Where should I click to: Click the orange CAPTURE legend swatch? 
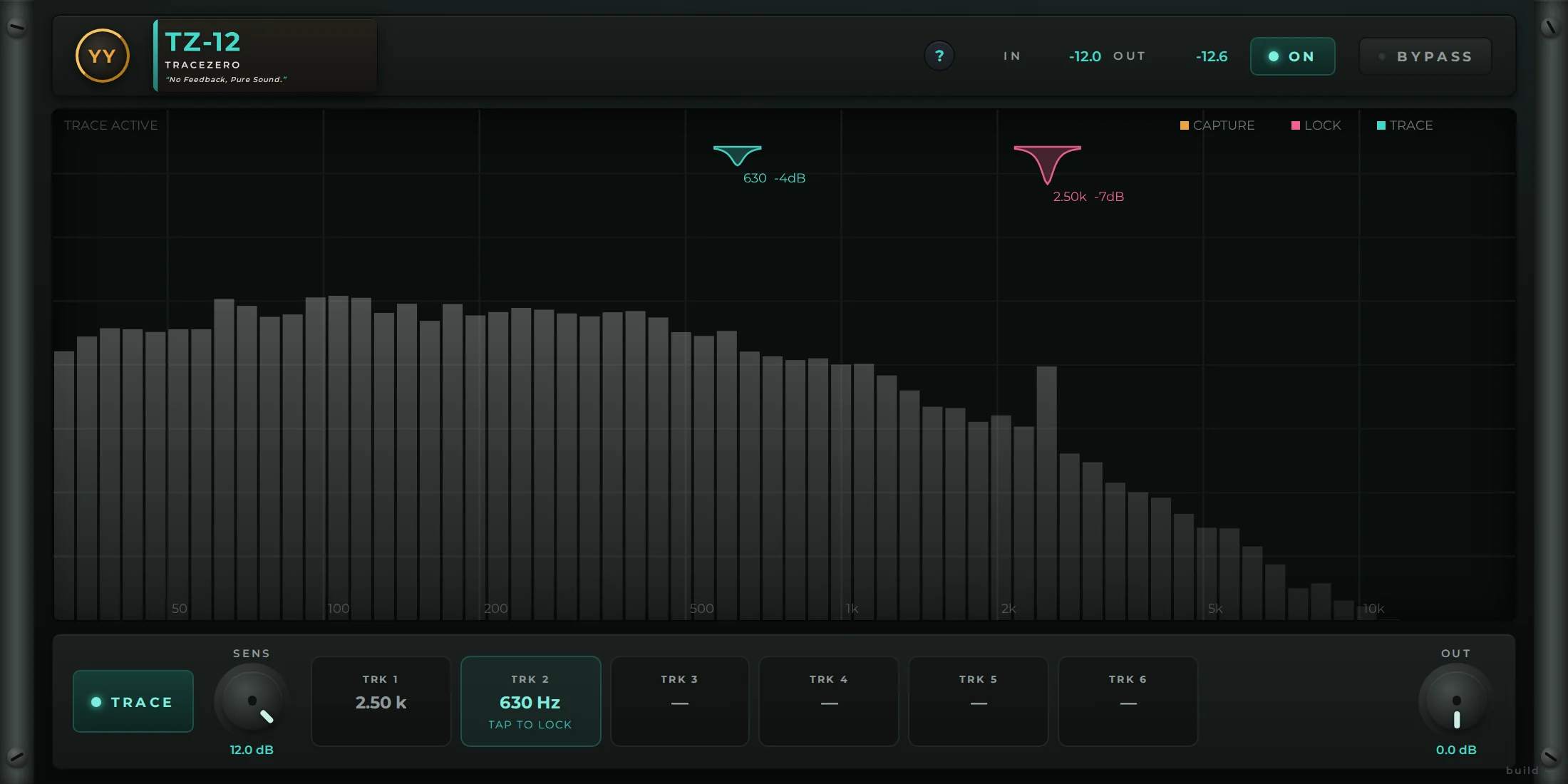coord(1185,125)
